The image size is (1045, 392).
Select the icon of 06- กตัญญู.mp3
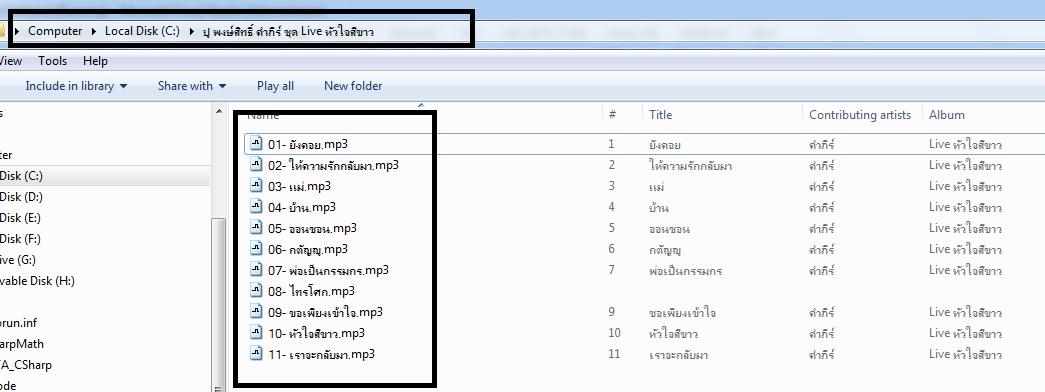coord(257,249)
